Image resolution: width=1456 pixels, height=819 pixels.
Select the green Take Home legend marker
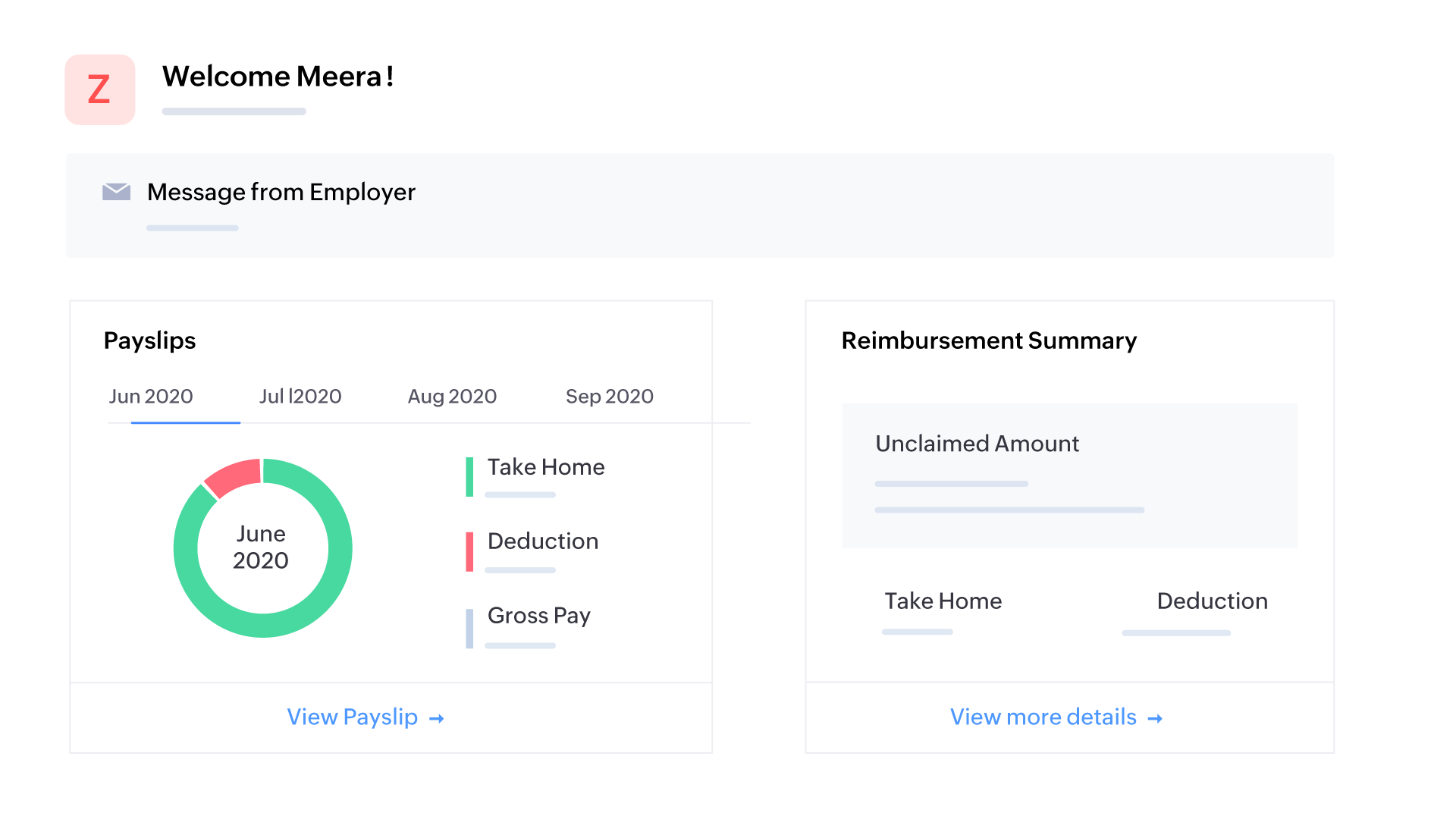point(469,478)
